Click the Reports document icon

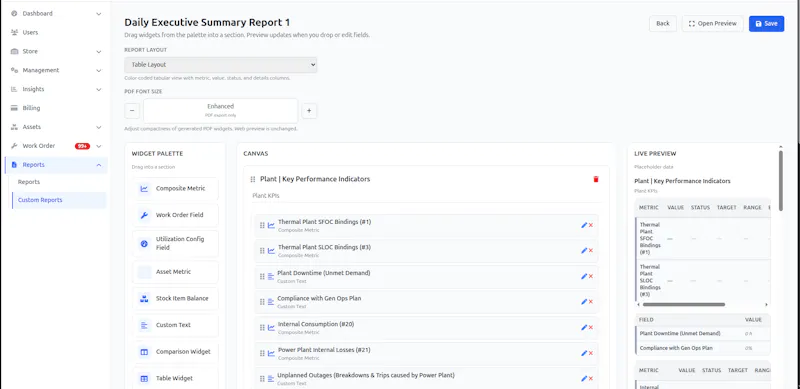coord(14,165)
